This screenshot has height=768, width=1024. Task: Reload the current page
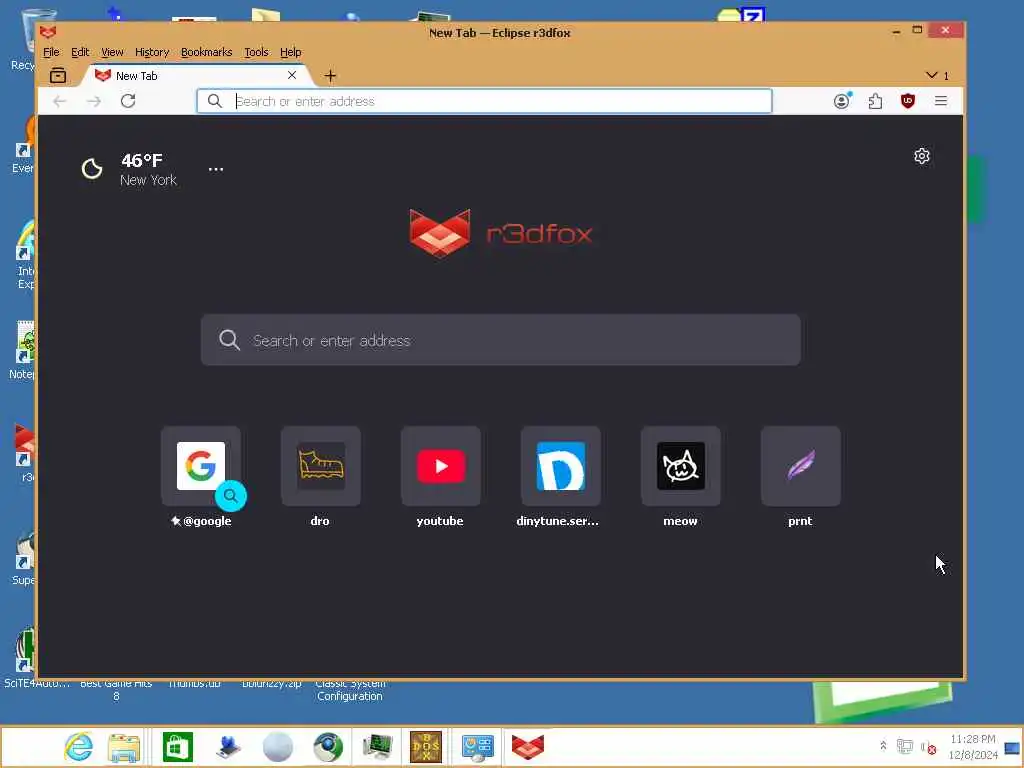point(128,101)
